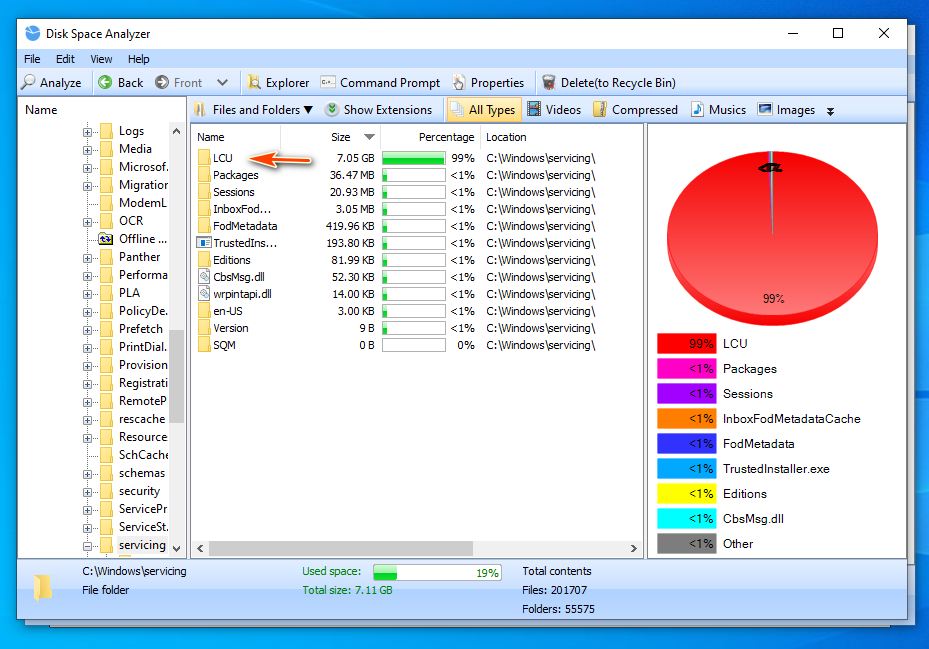Click the Used space 19% bar
This screenshot has height=649, width=929.
click(437, 573)
